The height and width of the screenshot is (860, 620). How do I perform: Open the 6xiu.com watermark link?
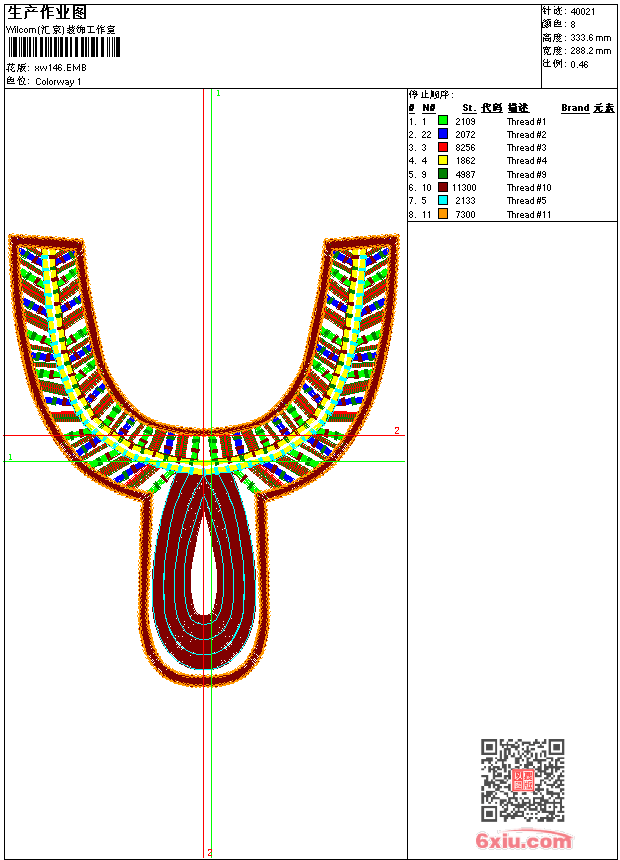point(523,840)
